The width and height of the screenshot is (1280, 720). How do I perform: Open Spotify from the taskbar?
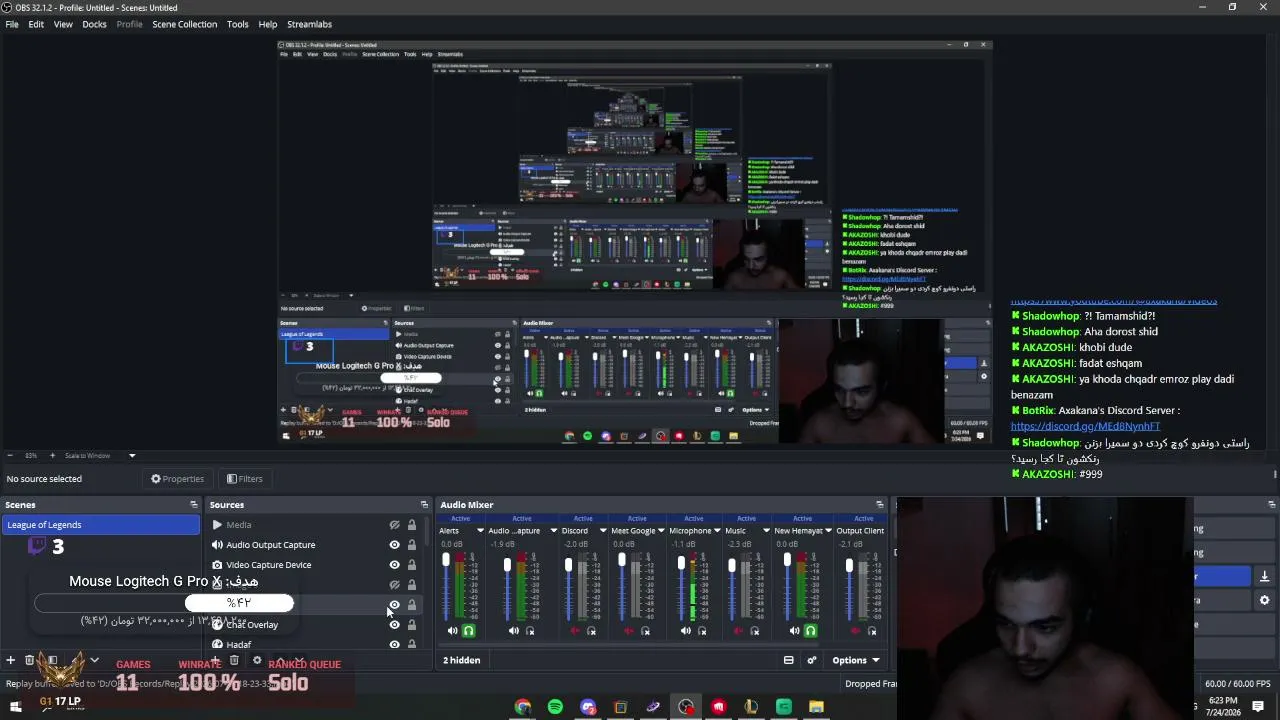coord(555,707)
